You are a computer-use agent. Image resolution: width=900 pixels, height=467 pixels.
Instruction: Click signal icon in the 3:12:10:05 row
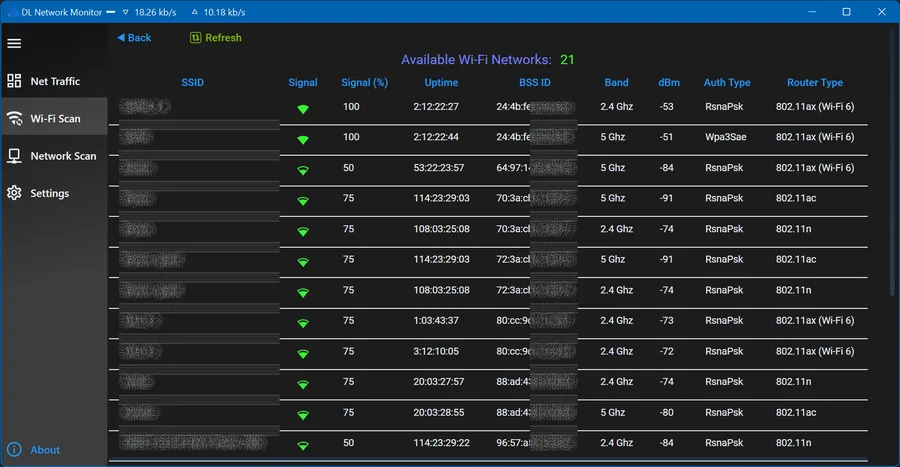[303, 353]
